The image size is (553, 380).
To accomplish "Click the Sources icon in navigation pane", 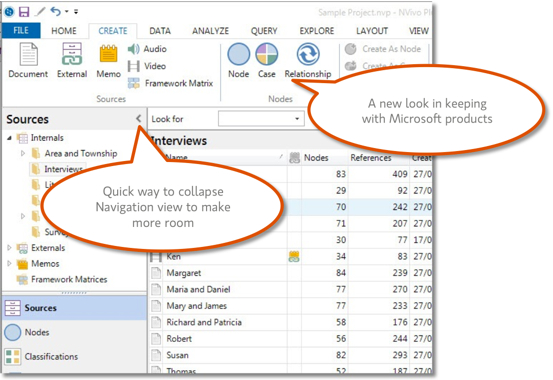I will pyautogui.click(x=13, y=308).
